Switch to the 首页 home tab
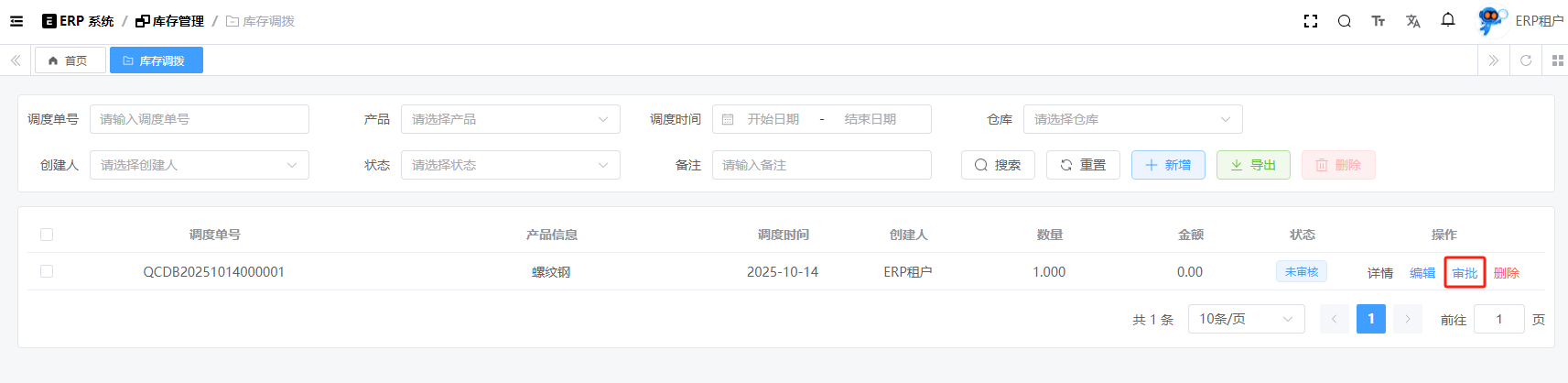1568x383 pixels. click(x=69, y=60)
